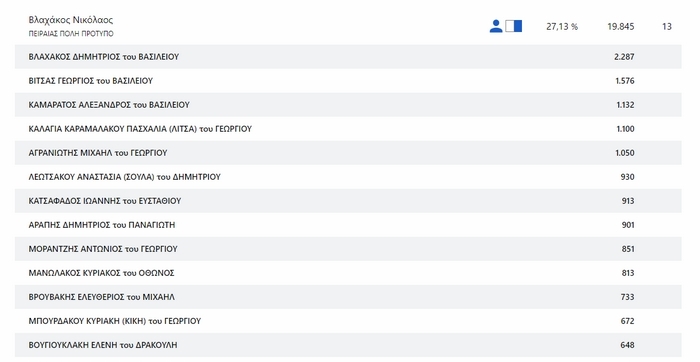Select the ΒΡΟΥΒΑΚΗΣ ΕΛΕΥΘΕΡΙΟΣ του ΜΙΧΑΗΛ row
The image size is (700, 362).
tap(348, 297)
